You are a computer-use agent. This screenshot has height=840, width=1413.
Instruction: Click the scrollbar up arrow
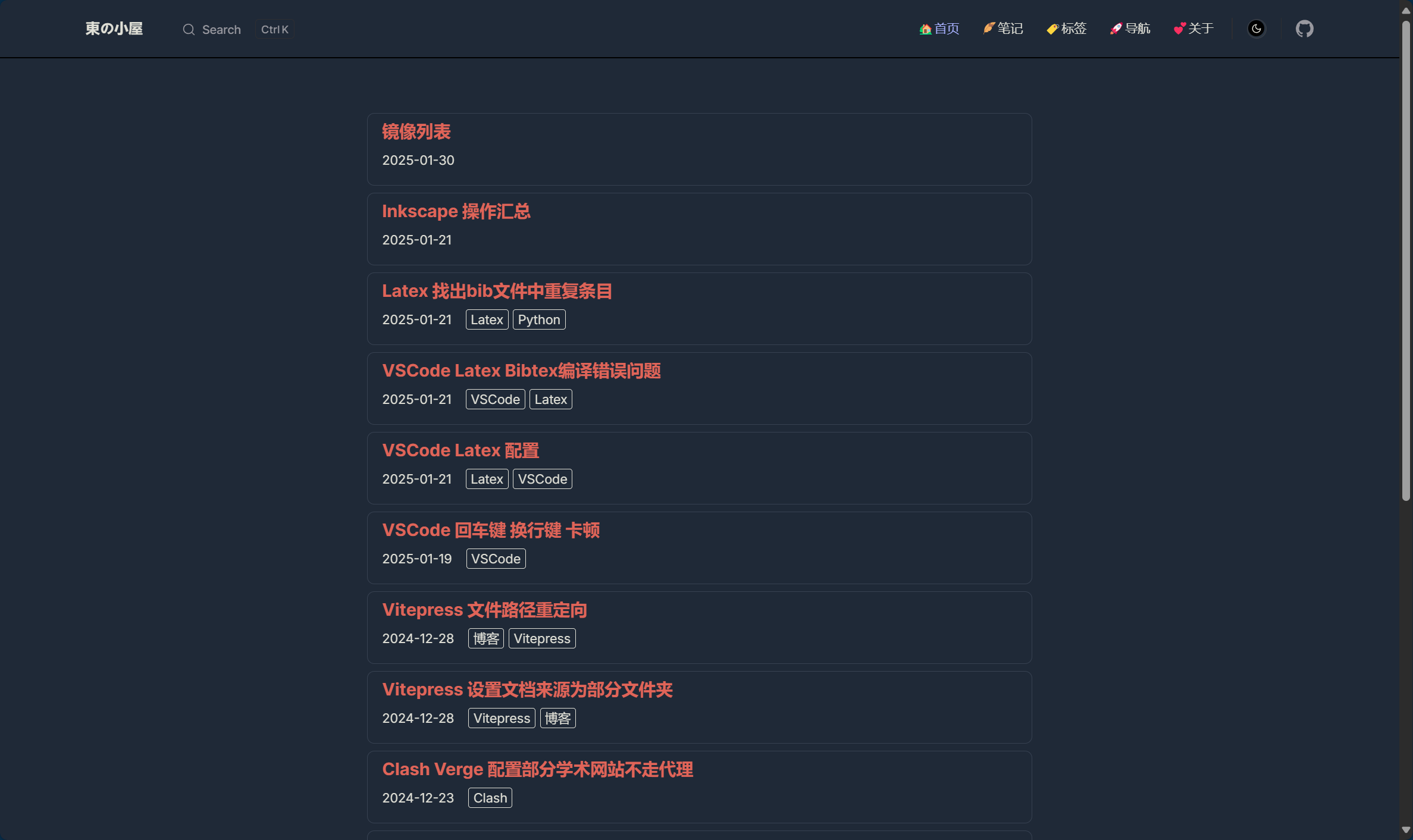pyautogui.click(x=1406, y=11)
